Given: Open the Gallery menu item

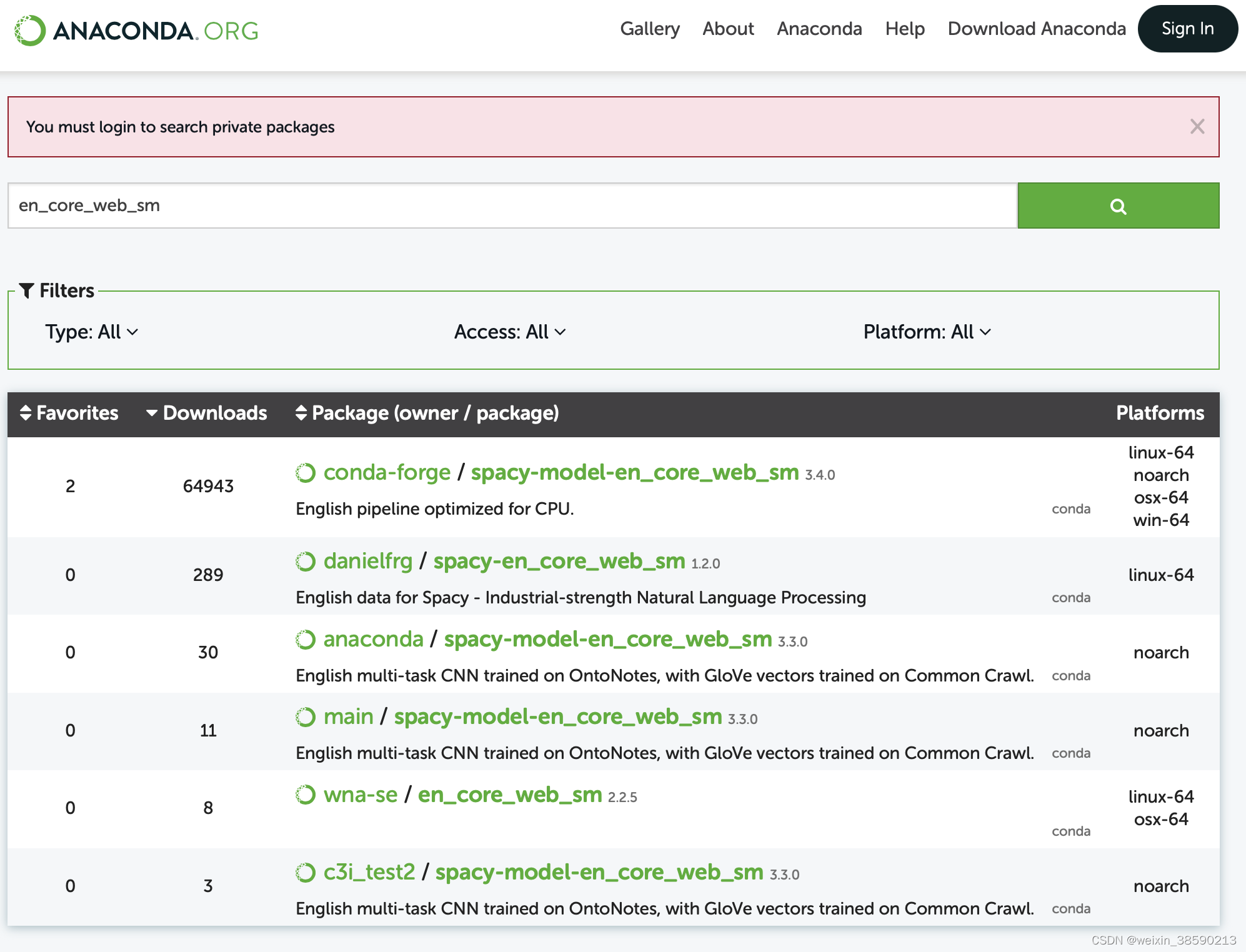Looking at the screenshot, I should (650, 29).
